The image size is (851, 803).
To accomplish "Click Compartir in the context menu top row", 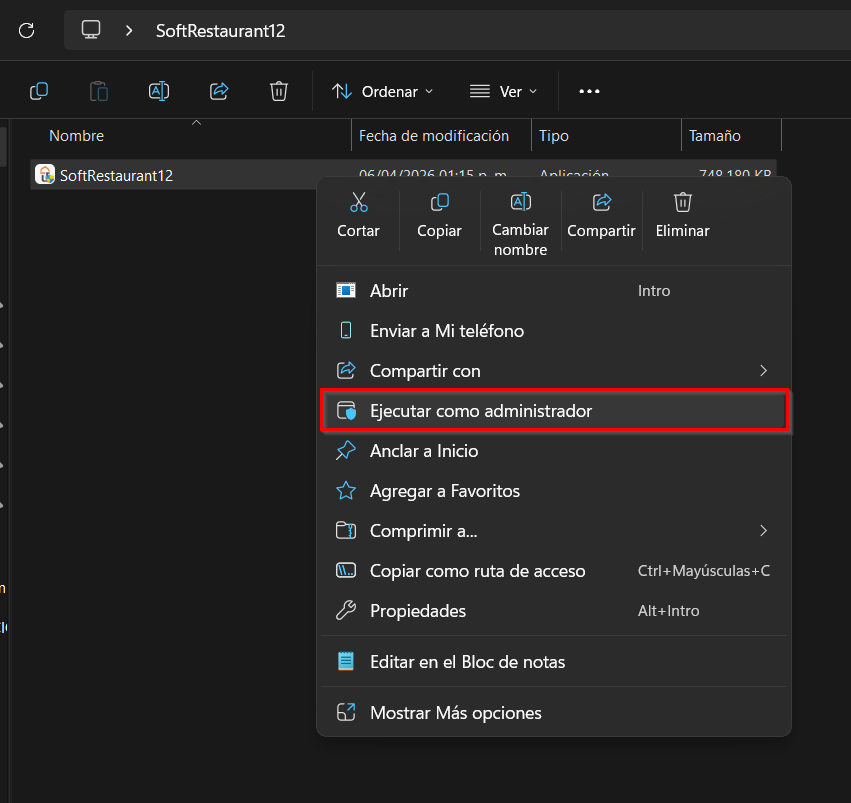I will point(601,215).
